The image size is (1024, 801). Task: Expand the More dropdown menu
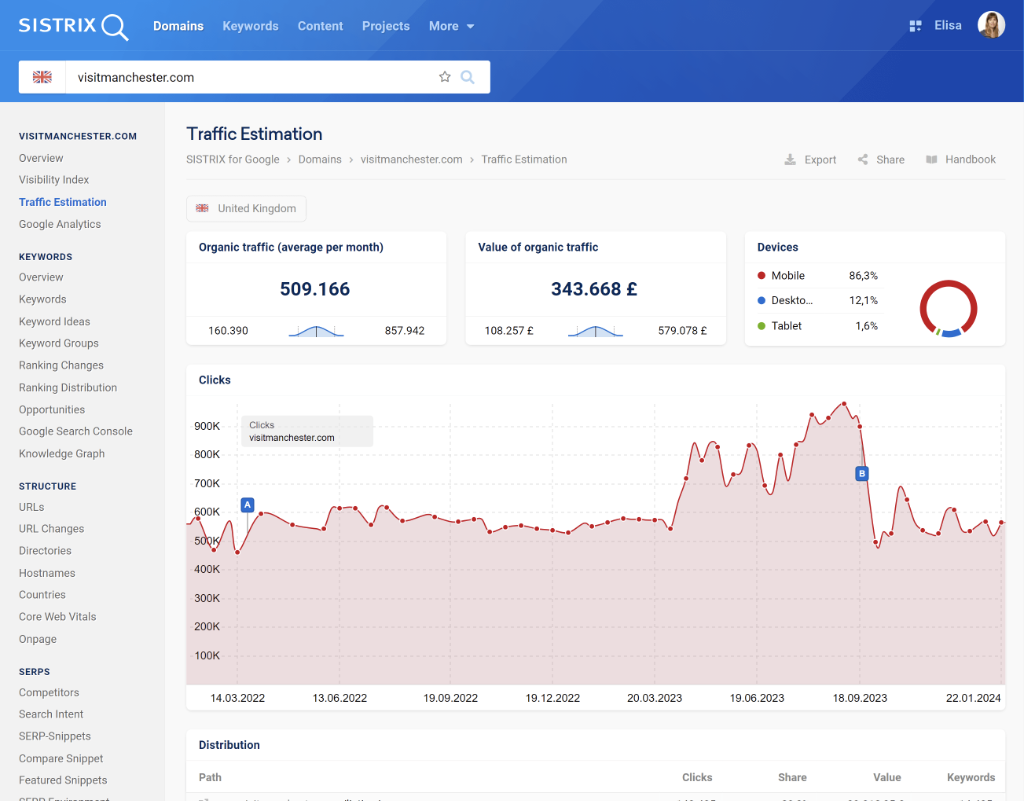point(451,26)
